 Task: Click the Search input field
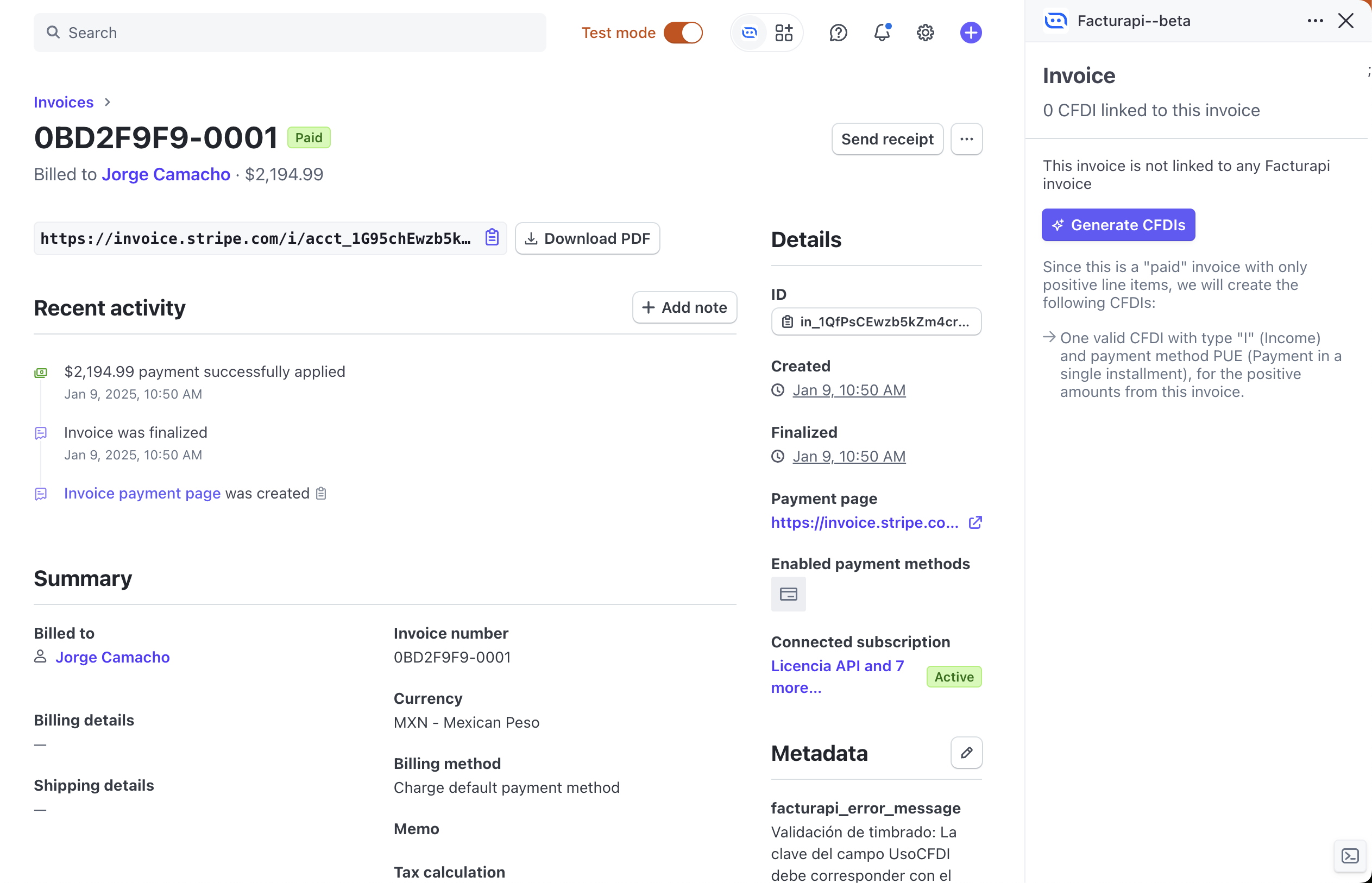(289, 33)
